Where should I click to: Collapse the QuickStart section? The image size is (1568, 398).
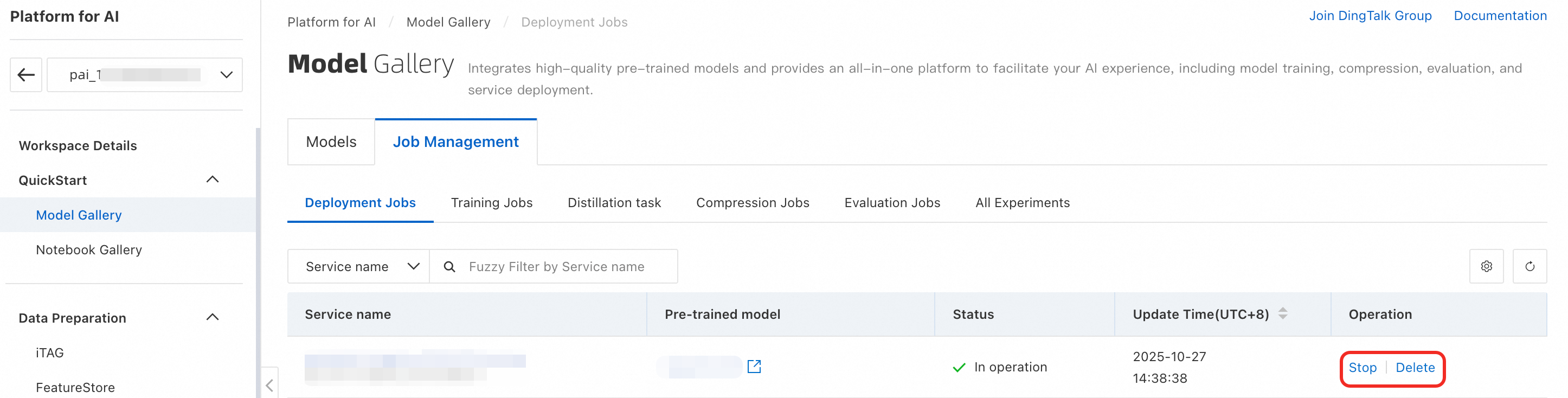pos(213,179)
